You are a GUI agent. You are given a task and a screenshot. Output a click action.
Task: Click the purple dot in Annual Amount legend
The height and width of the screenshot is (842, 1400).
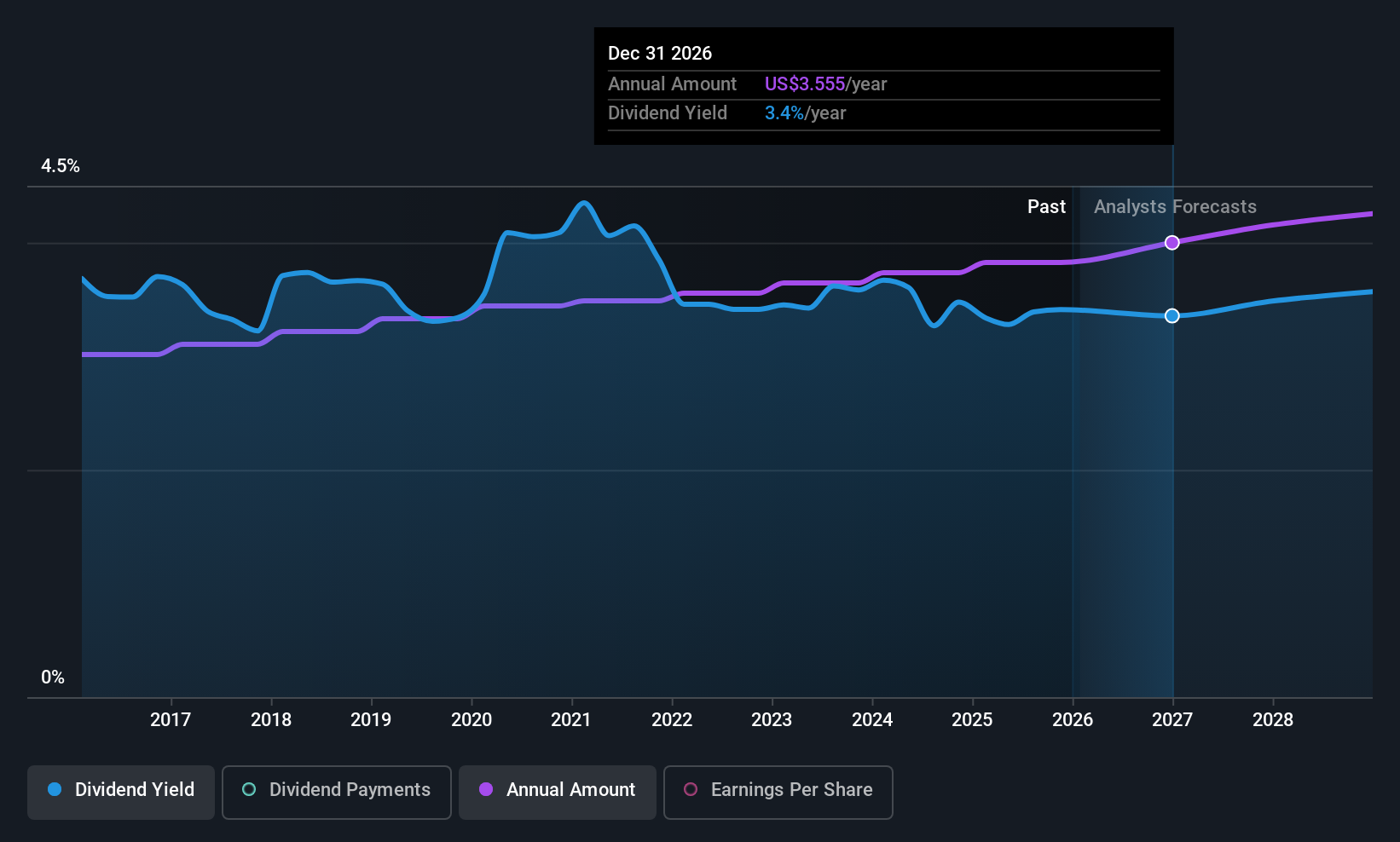pos(486,790)
